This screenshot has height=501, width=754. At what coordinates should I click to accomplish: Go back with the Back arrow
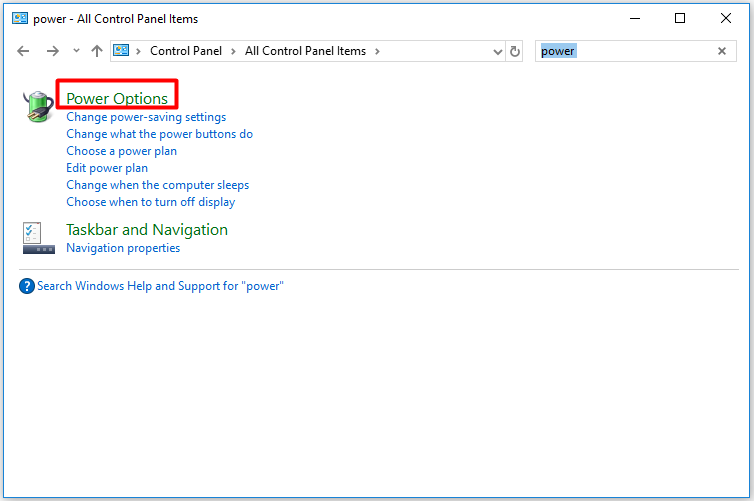23,51
